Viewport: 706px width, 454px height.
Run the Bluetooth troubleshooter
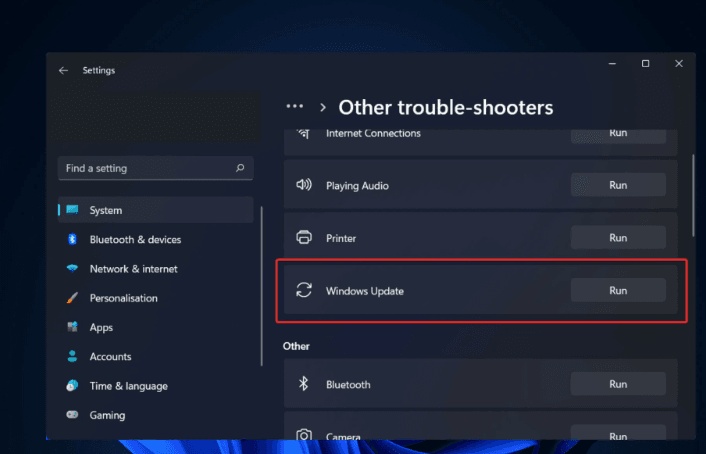click(x=618, y=384)
